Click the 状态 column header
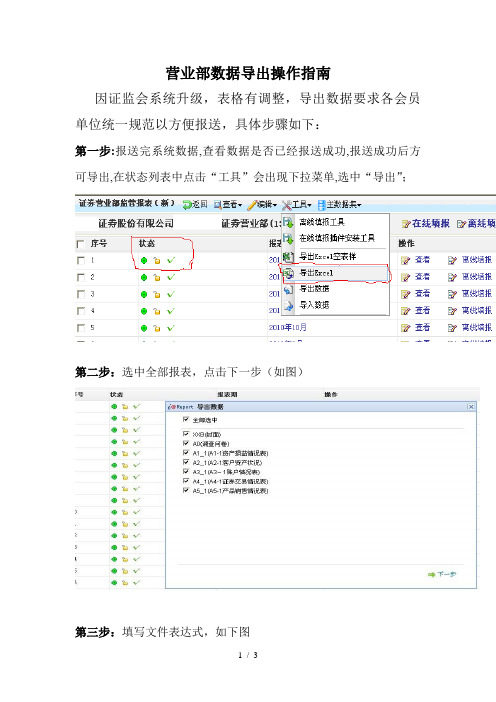The width and height of the screenshot is (496, 702). pos(147,243)
